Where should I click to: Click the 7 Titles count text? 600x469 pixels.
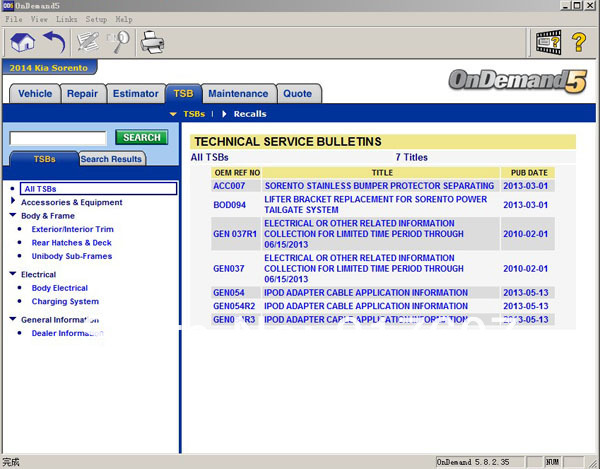(x=411, y=157)
